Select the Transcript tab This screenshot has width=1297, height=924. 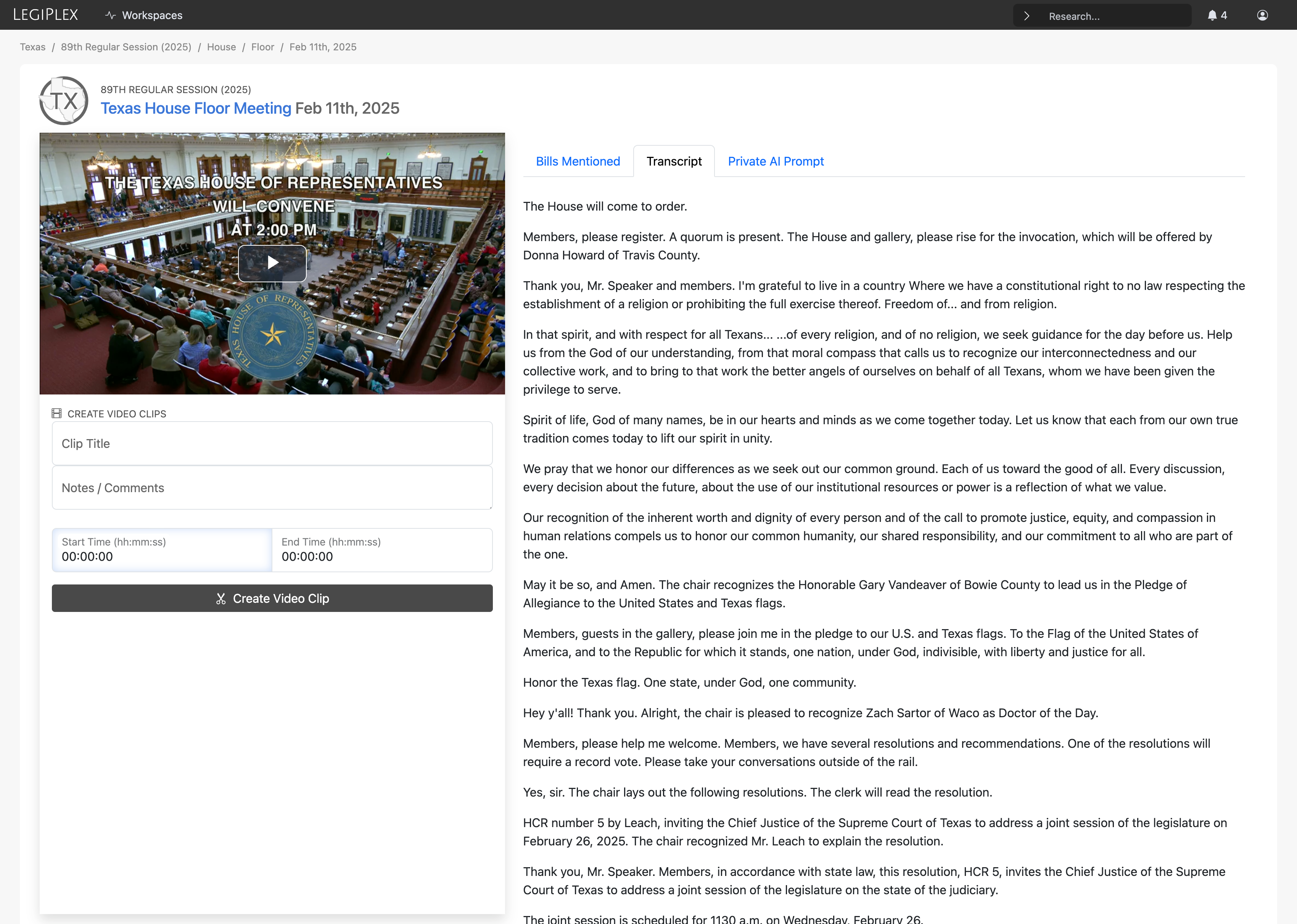674,161
